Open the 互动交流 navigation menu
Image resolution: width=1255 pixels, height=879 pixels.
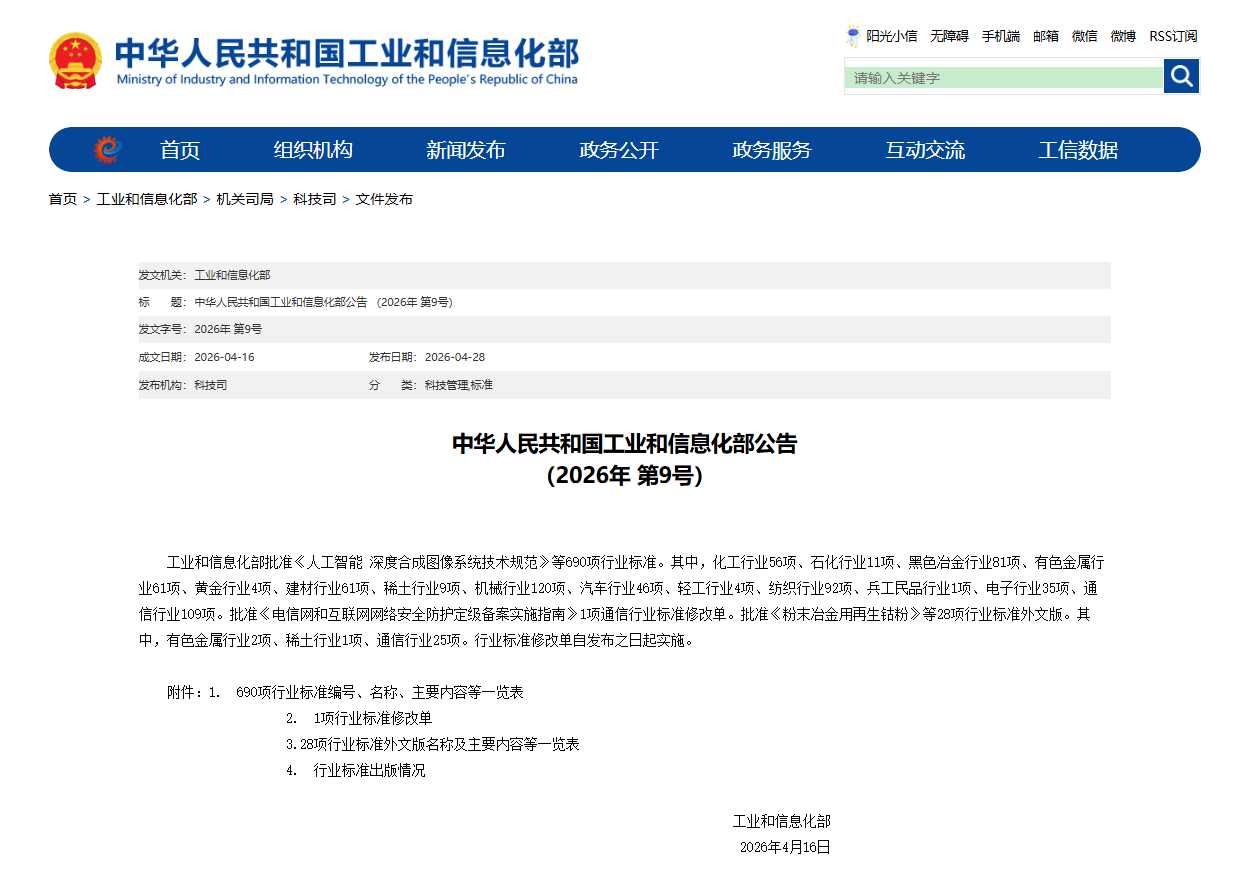pos(925,150)
